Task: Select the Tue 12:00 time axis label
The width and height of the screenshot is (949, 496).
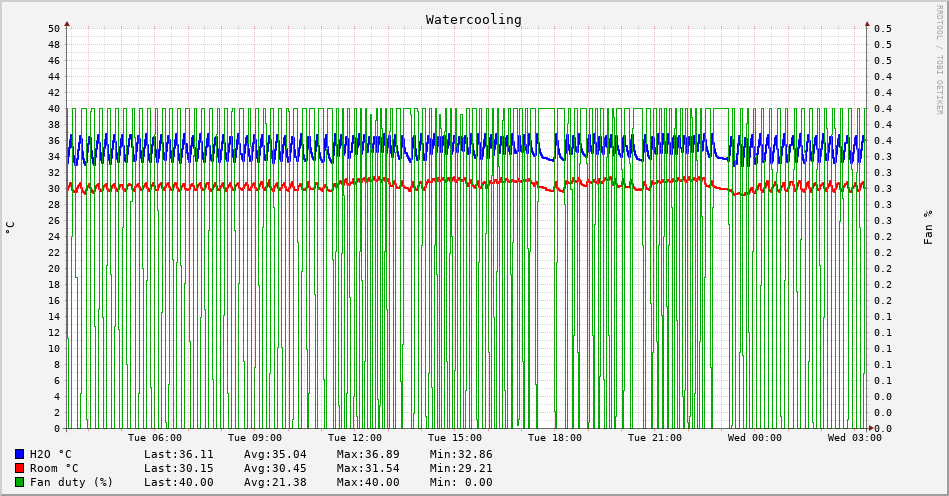Action: pyautogui.click(x=355, y=438)
